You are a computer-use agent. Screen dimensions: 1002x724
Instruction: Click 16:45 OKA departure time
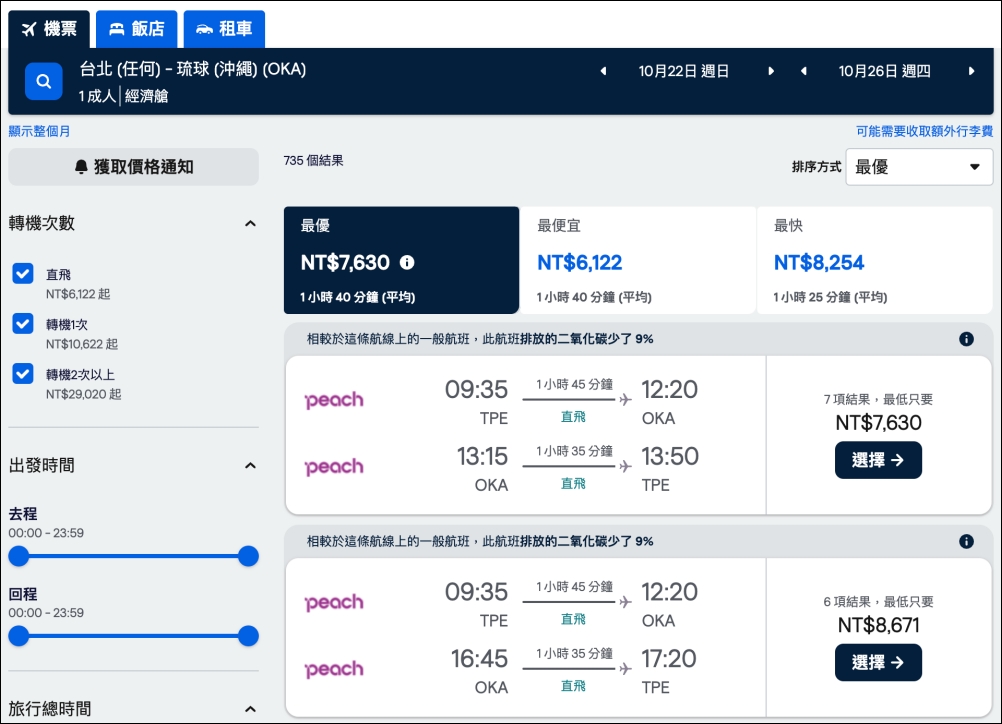479,659
